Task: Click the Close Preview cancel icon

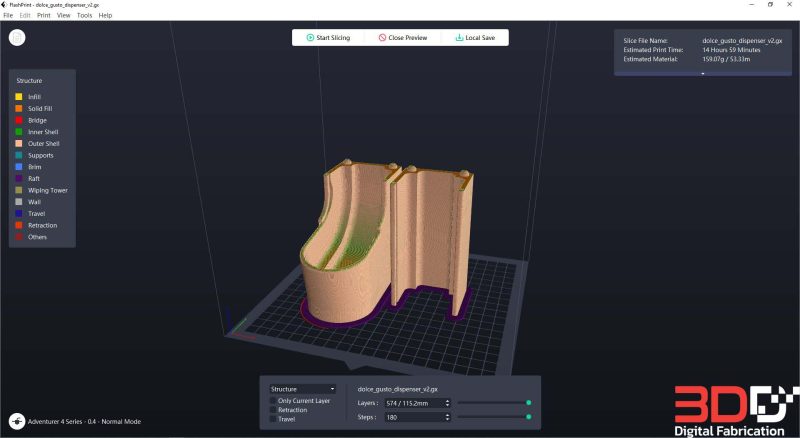Action: pyautogui.click(x=382, y=37)
